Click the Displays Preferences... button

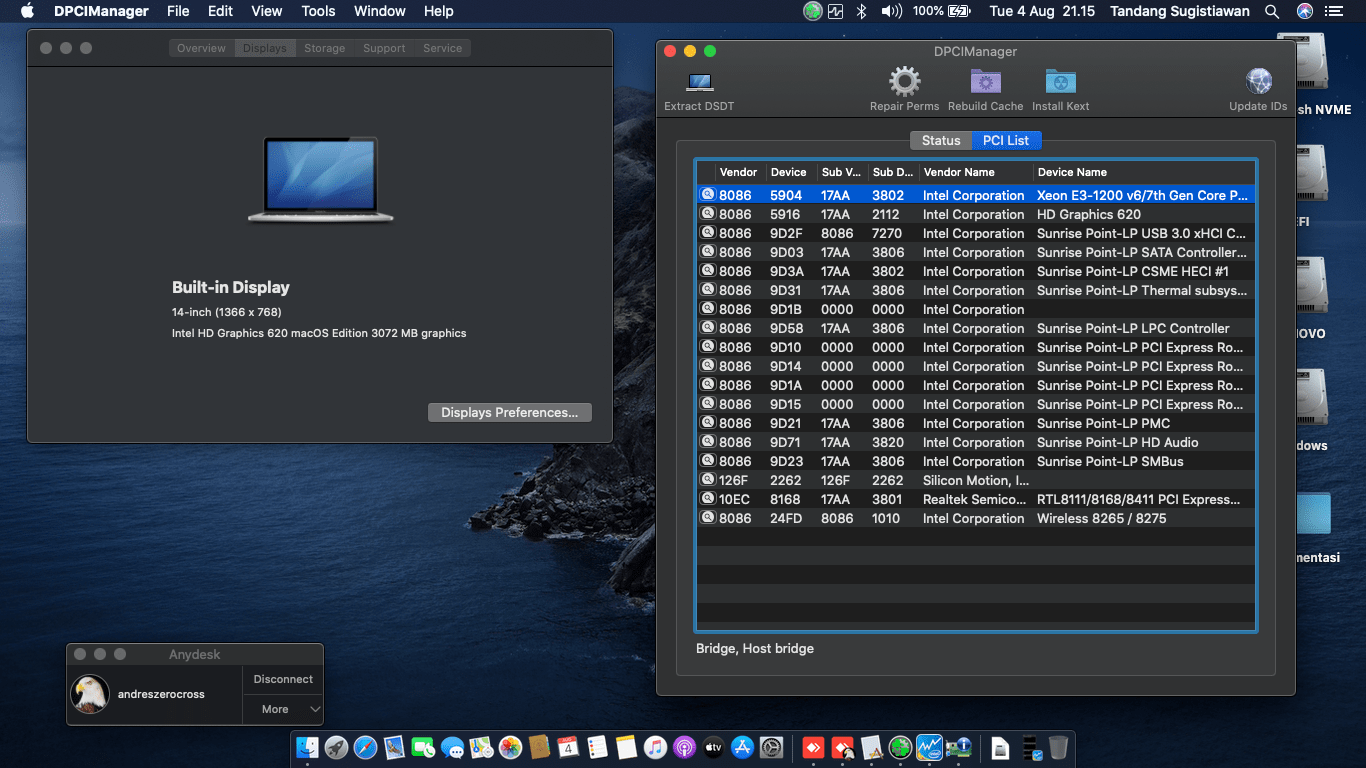click(x=509, y=412)
